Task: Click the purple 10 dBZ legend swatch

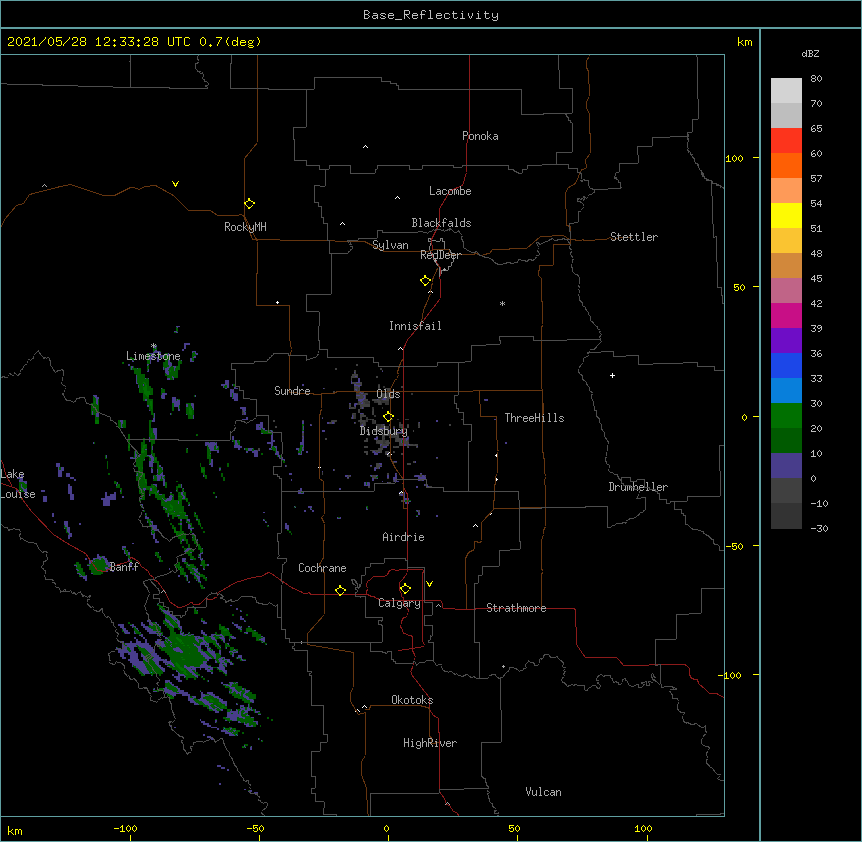Action: coord(786,466)
